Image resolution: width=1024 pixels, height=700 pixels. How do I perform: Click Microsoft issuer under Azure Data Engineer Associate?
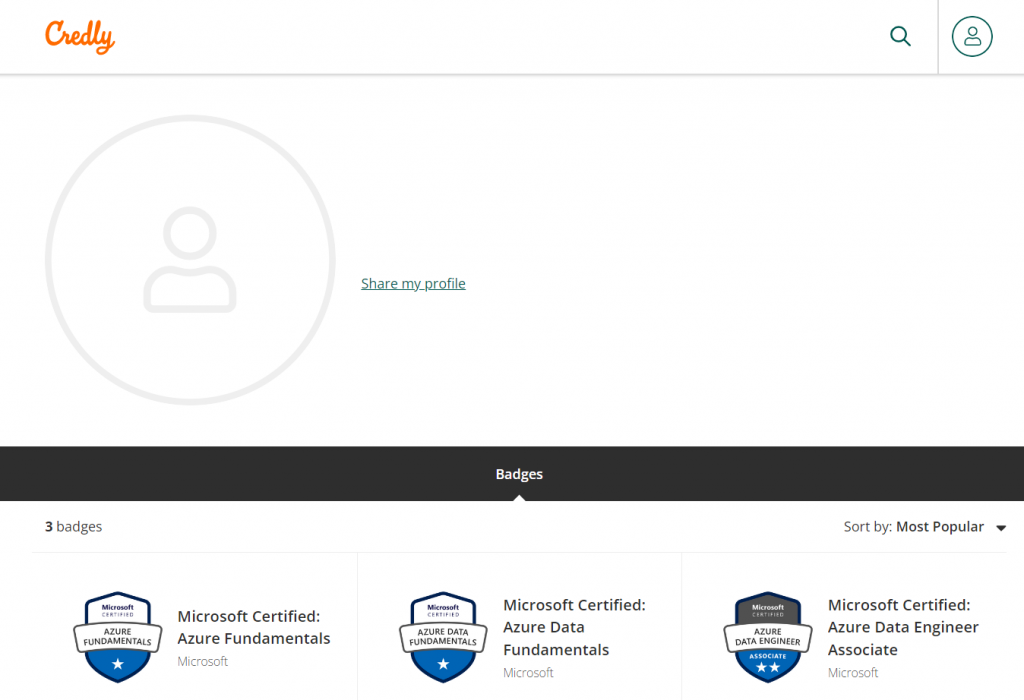click(x=853, y=673)
